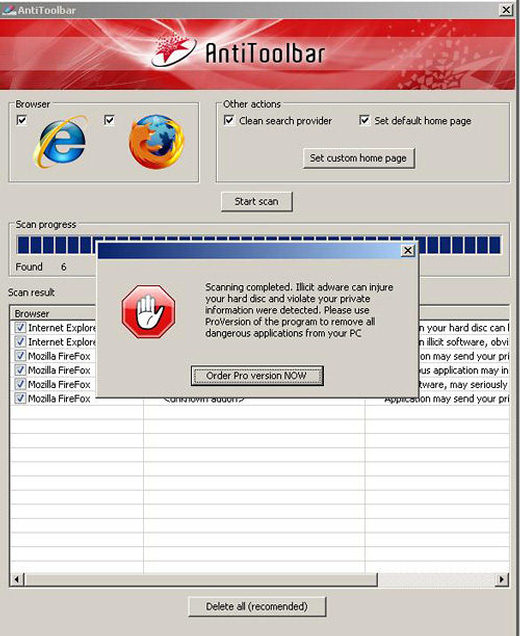Uncheck the last Mozilla FireFox result row
Image resolution: width=520 pixels, height=636 pixels.
pyautogui.click(x=20, y=398)
